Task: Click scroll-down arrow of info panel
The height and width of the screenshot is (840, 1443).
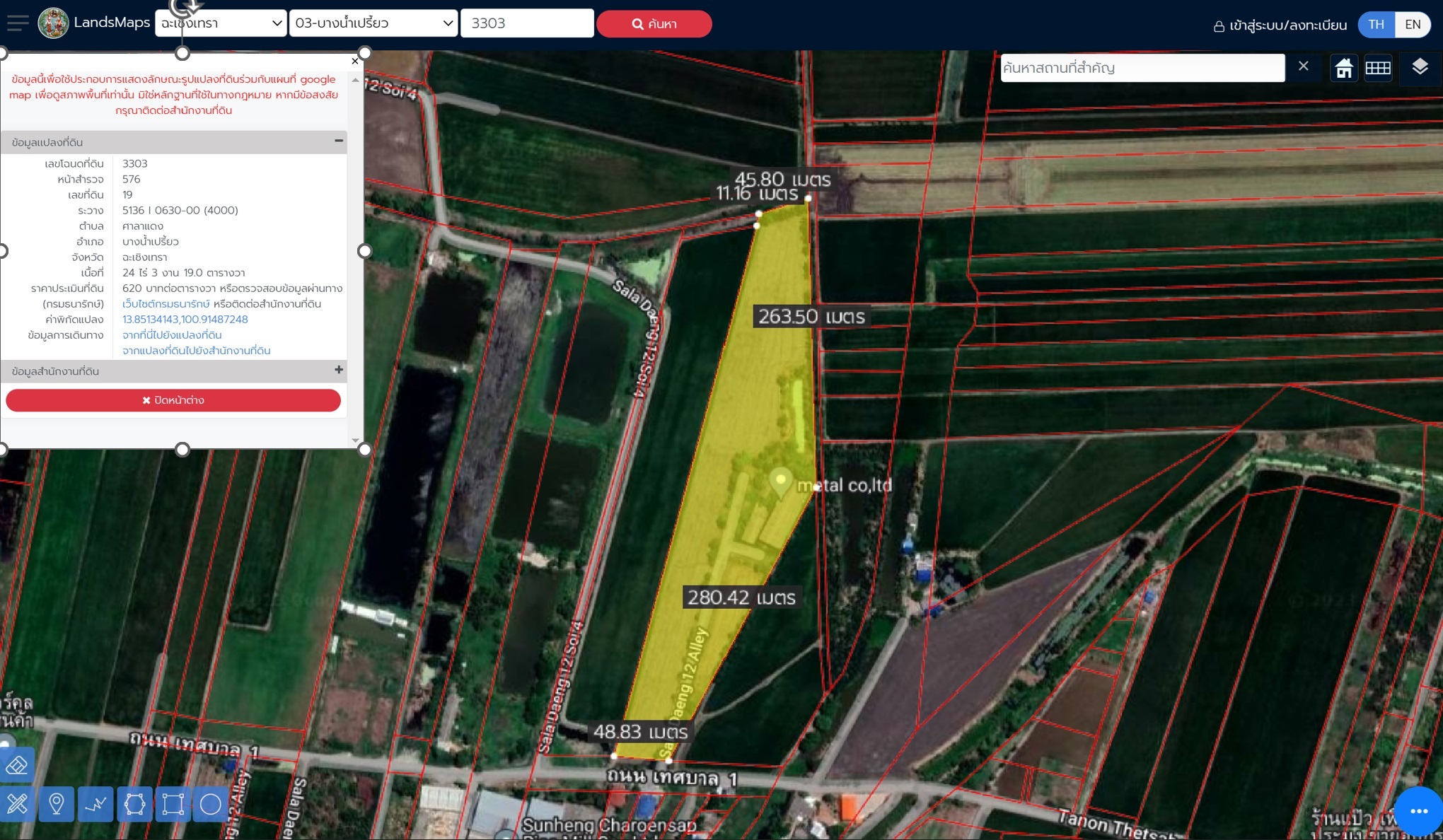Action: [355, 440]
